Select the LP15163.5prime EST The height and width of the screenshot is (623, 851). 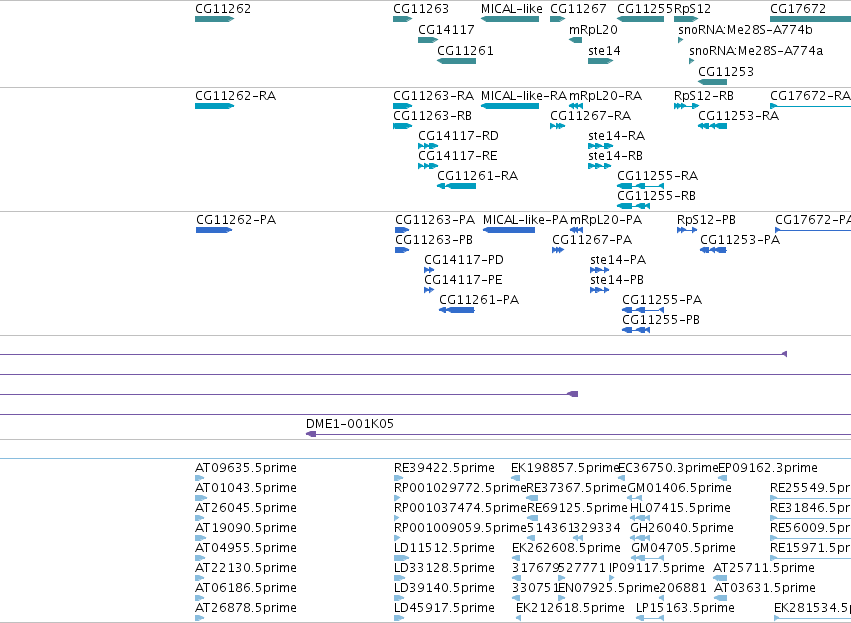[649, 618]
